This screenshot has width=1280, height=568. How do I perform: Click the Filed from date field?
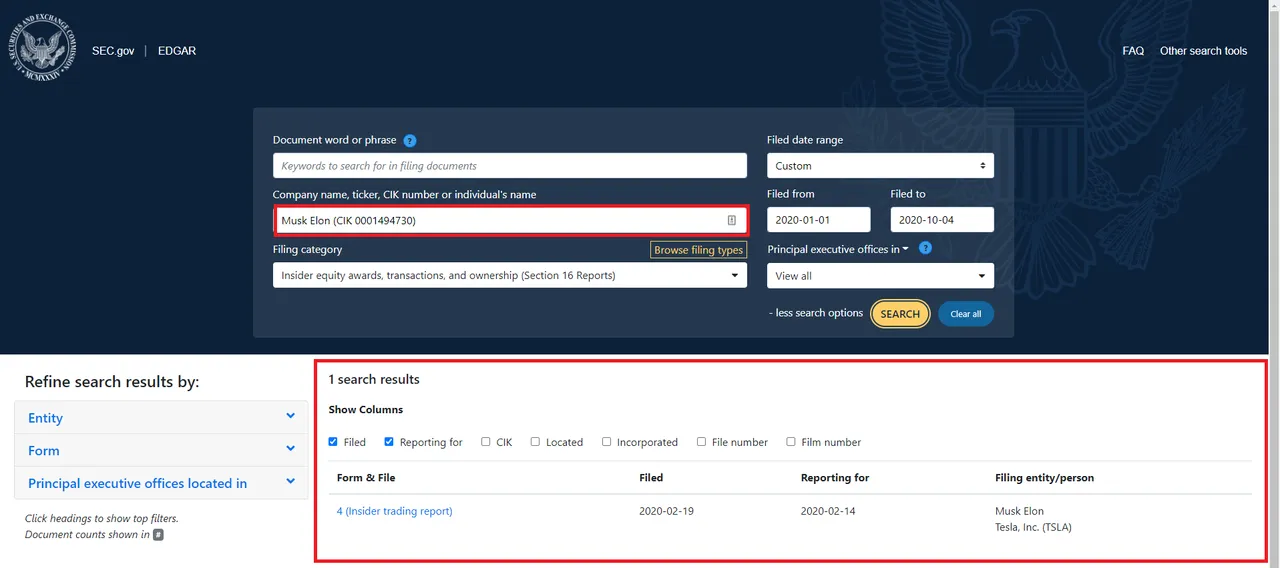819,220
